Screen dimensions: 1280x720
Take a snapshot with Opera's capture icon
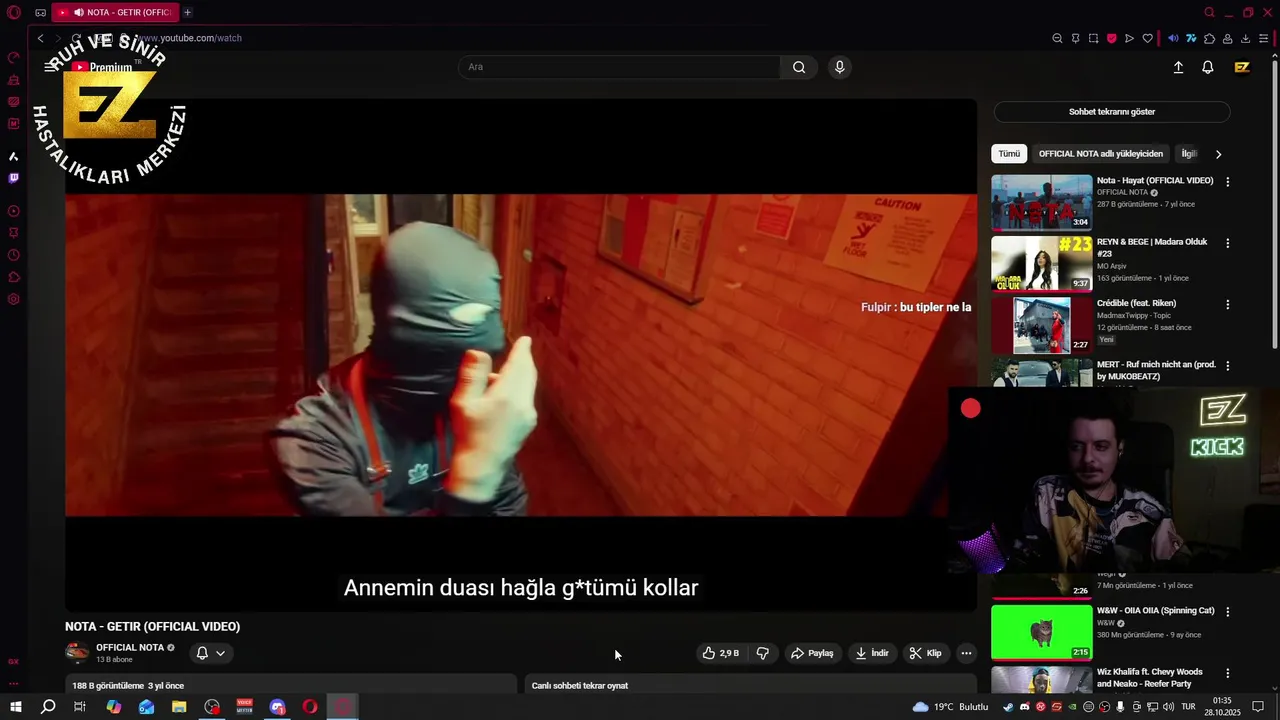1094,39
